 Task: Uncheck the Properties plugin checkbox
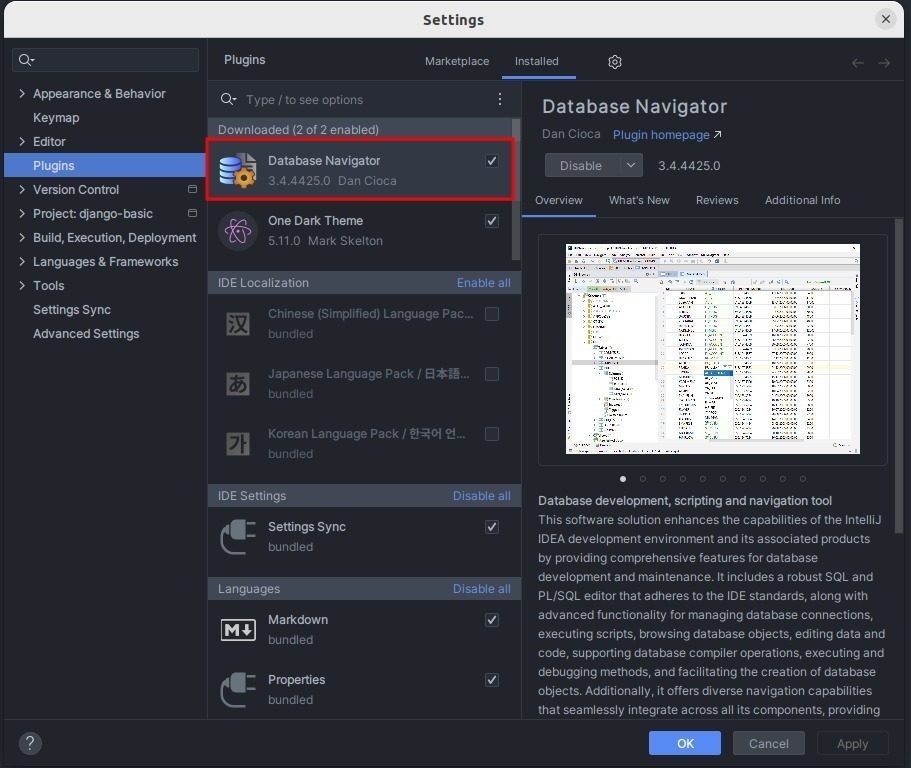[492, 680]
